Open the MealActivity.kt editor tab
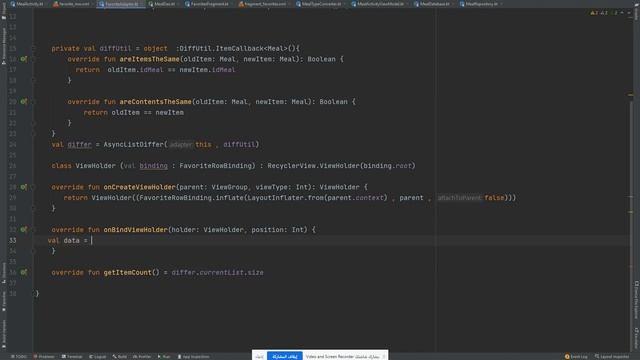Viewport: 640px width, 360px height. [27, 4]
